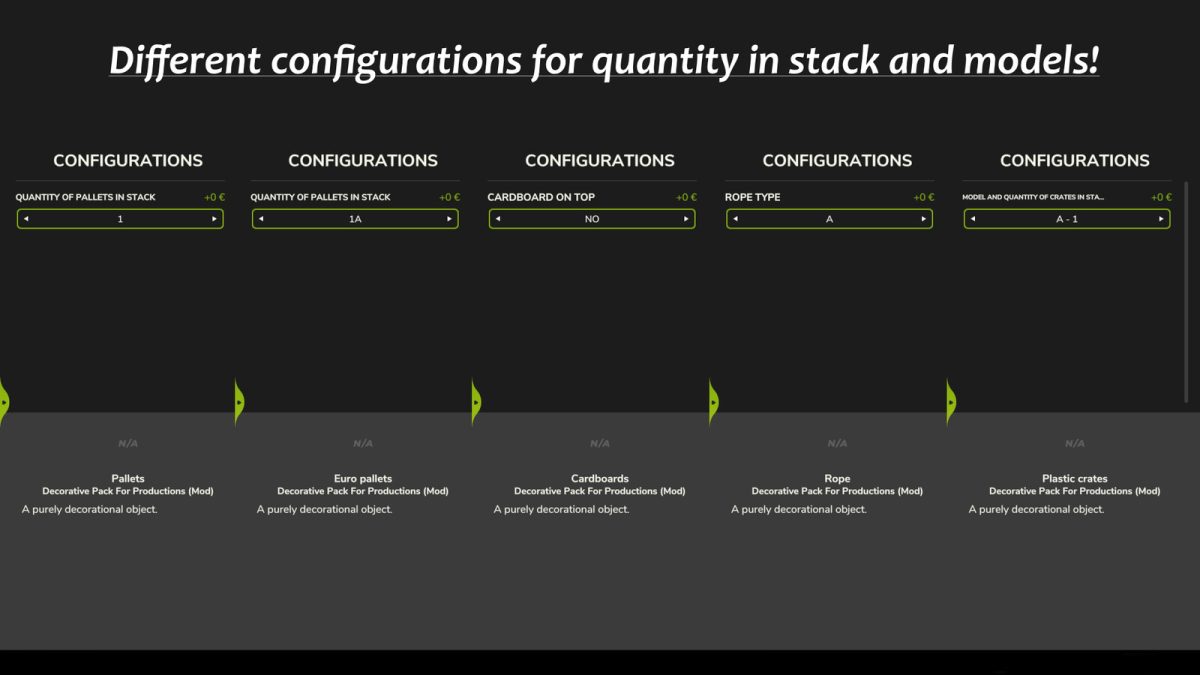Image resolution: width=1200 pixels, height=675 pixels.
Task: Switch Rope Type to next option
Action: tap(923, 219)
